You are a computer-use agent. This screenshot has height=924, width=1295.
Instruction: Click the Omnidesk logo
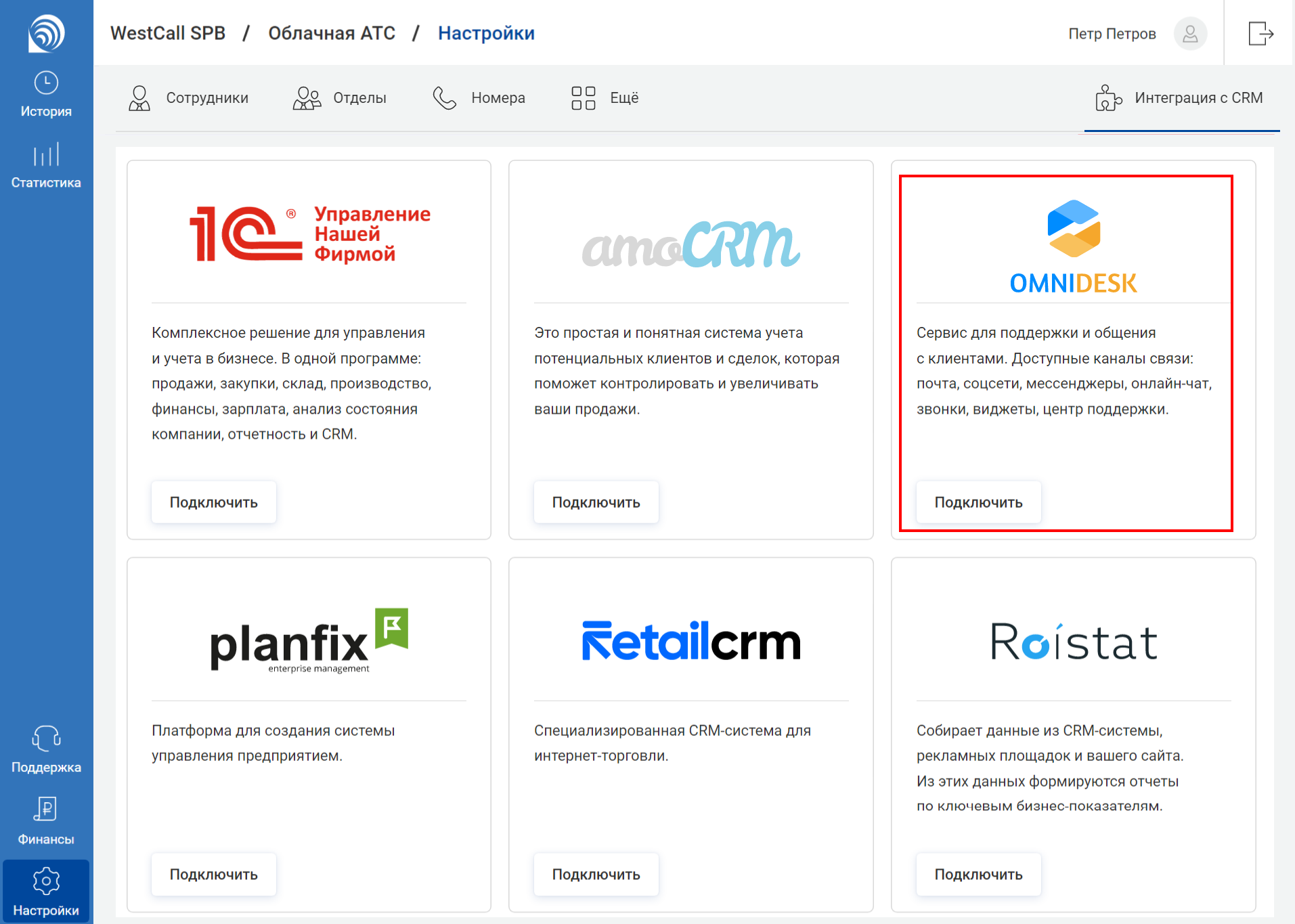(x=1074, y=247)
